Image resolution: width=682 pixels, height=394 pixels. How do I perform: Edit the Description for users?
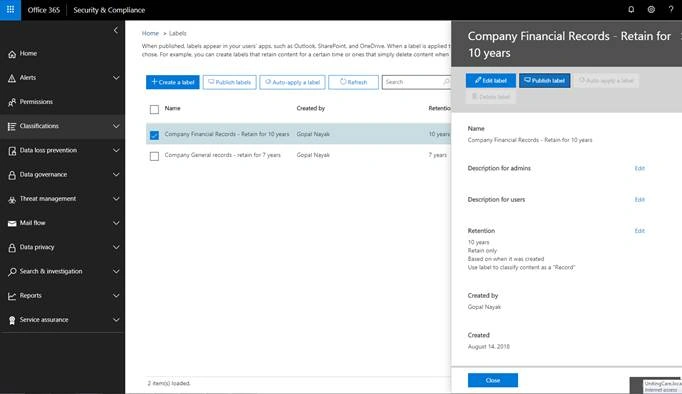(x=639, y=200)
